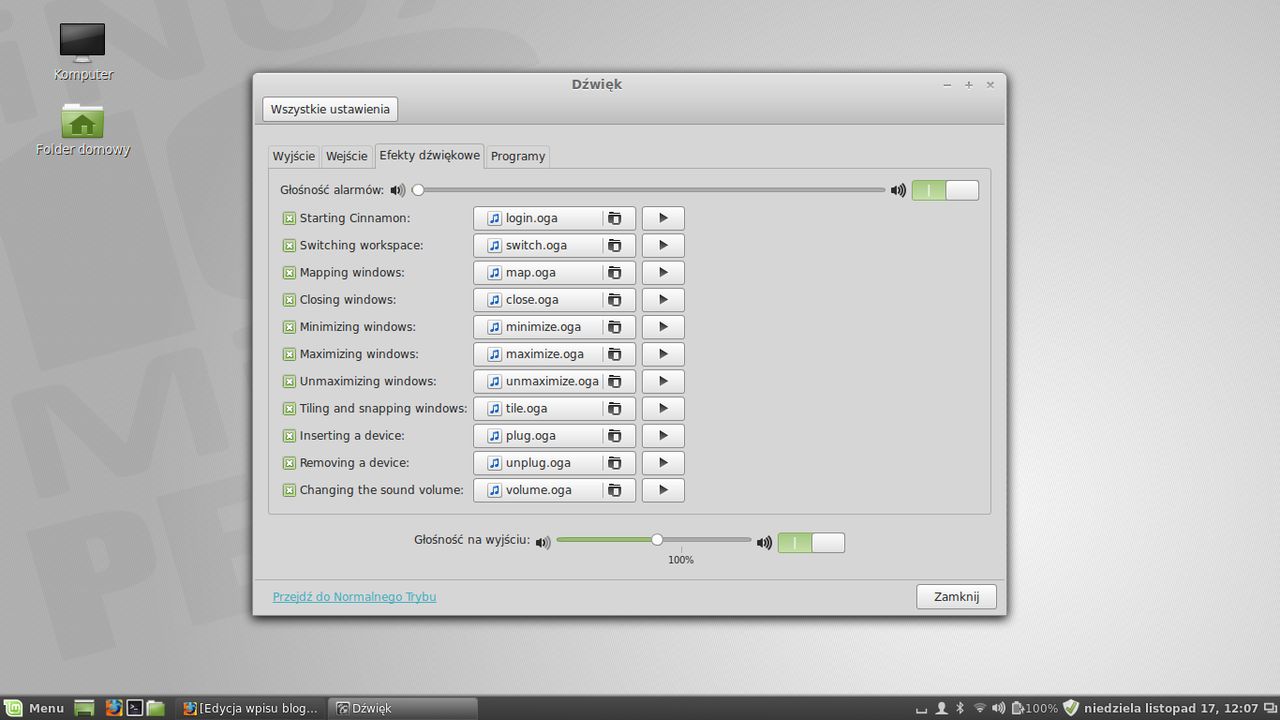The height and width of the screenshot is (720, 1280).
Task: Open the plug.oga file chooser
Action: click(554, 435)
